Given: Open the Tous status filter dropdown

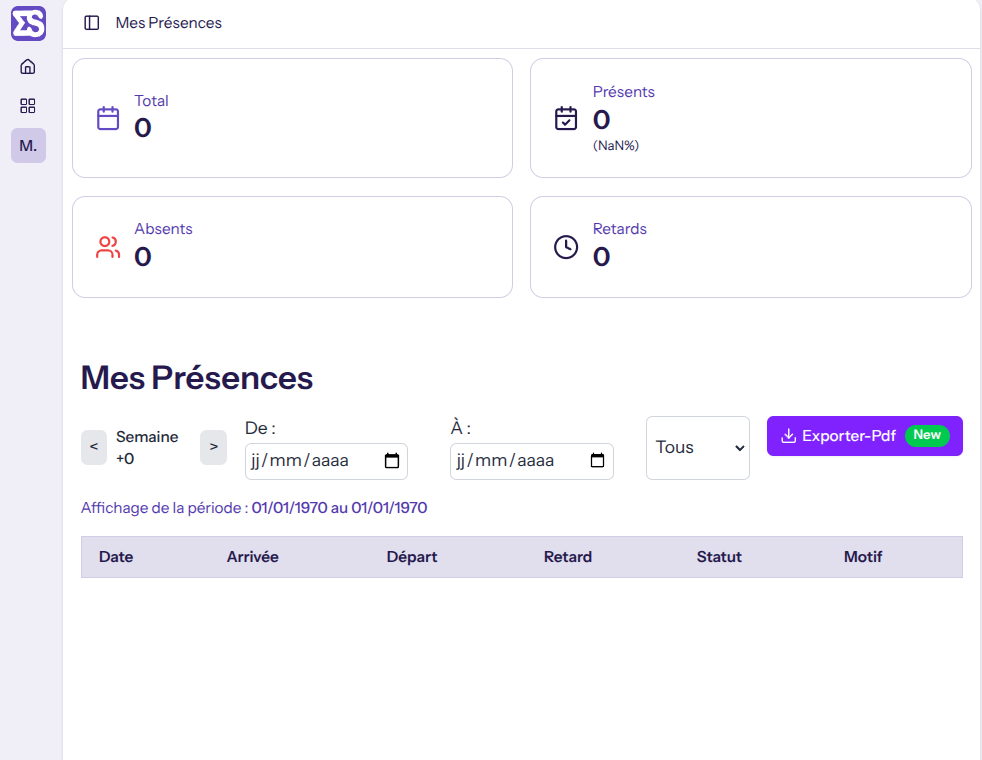Looking at the screenshot, I should (697, 447).
